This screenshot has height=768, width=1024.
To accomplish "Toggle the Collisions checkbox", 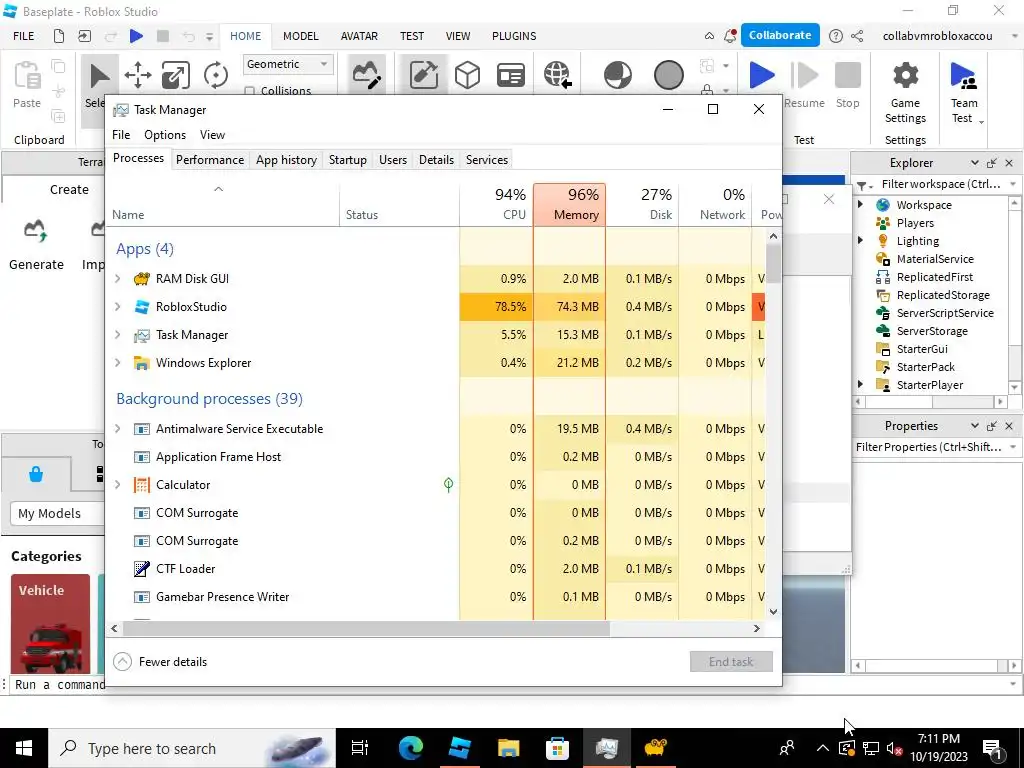I will pos(249,91).
